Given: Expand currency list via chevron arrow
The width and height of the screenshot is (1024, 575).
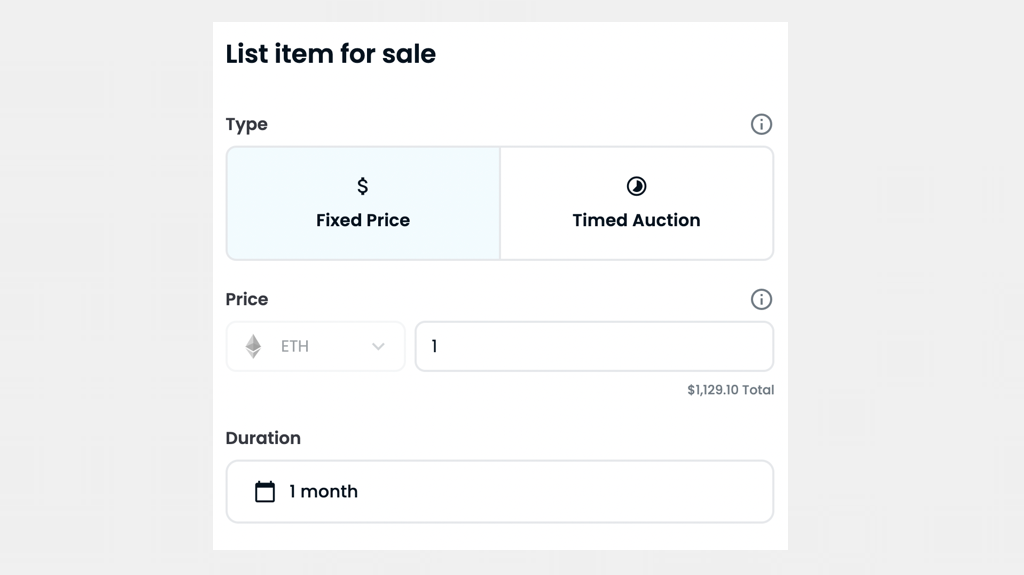Looking at the screenshot, I should 378,346.
